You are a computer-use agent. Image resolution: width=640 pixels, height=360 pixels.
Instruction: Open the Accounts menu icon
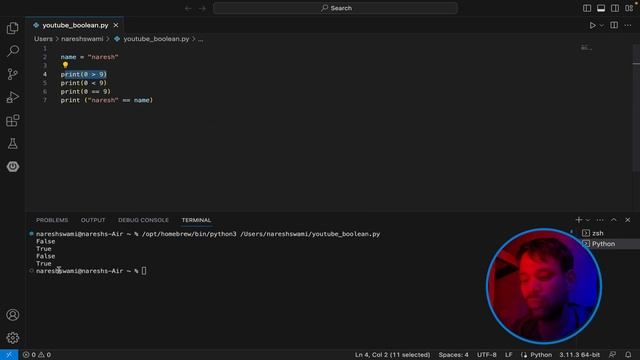click(13, 315)
